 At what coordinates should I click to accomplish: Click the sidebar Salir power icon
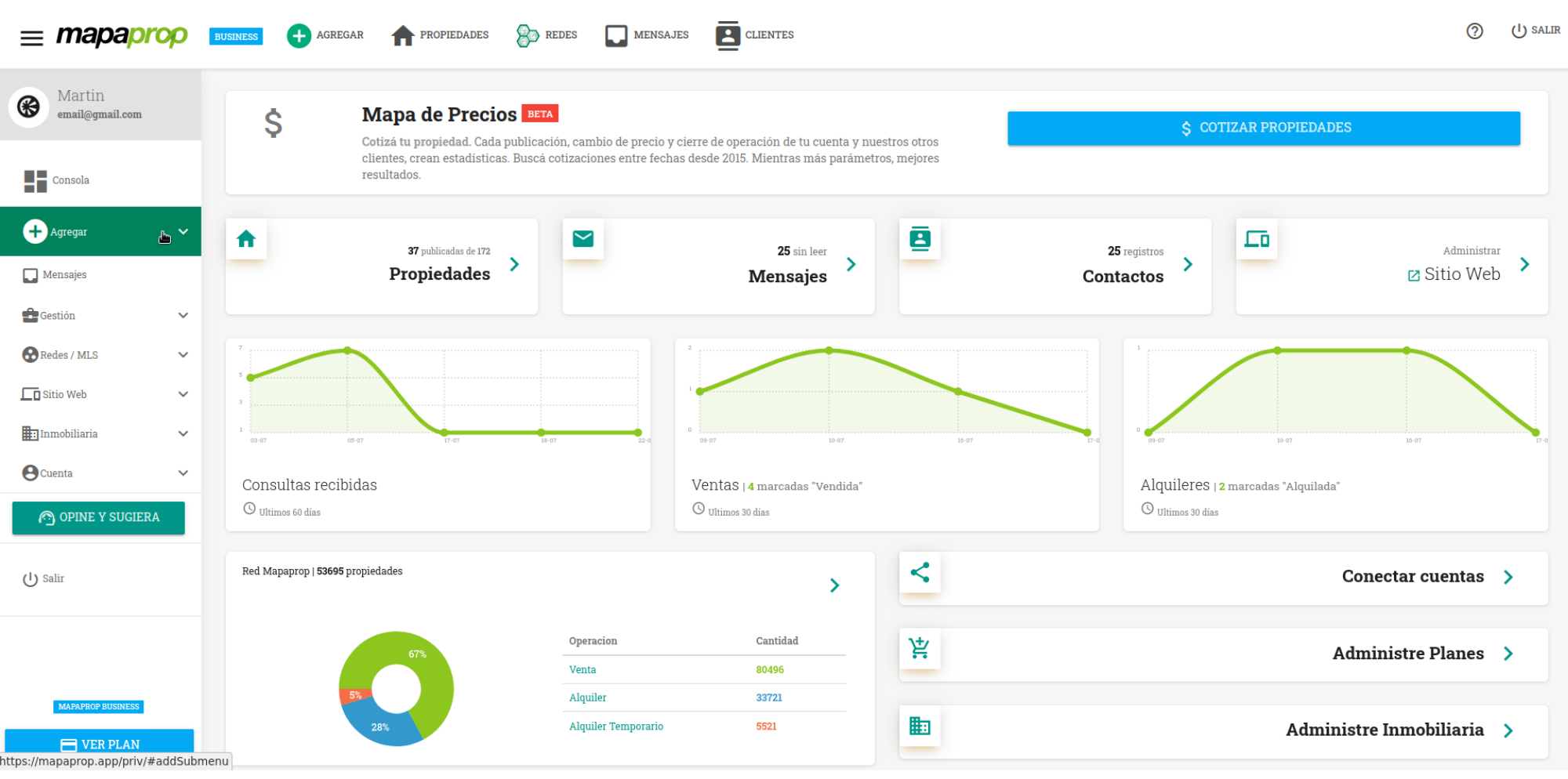point(30,579)
